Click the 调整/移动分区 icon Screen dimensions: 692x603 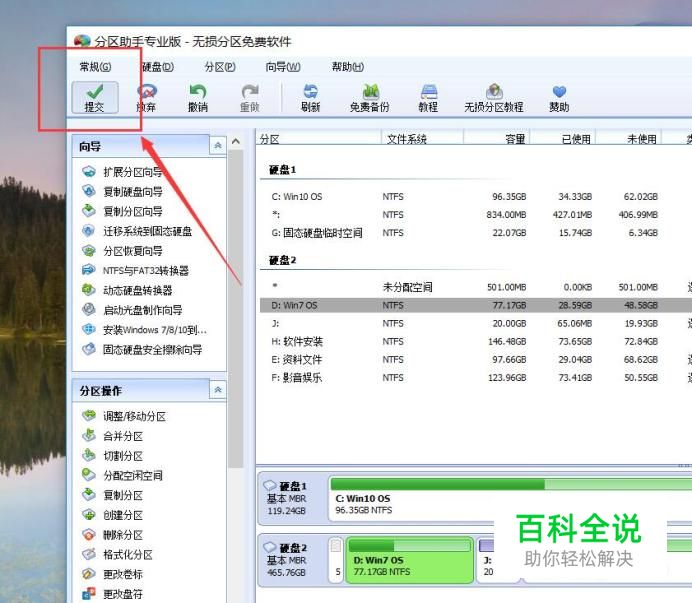coord(89,416)
